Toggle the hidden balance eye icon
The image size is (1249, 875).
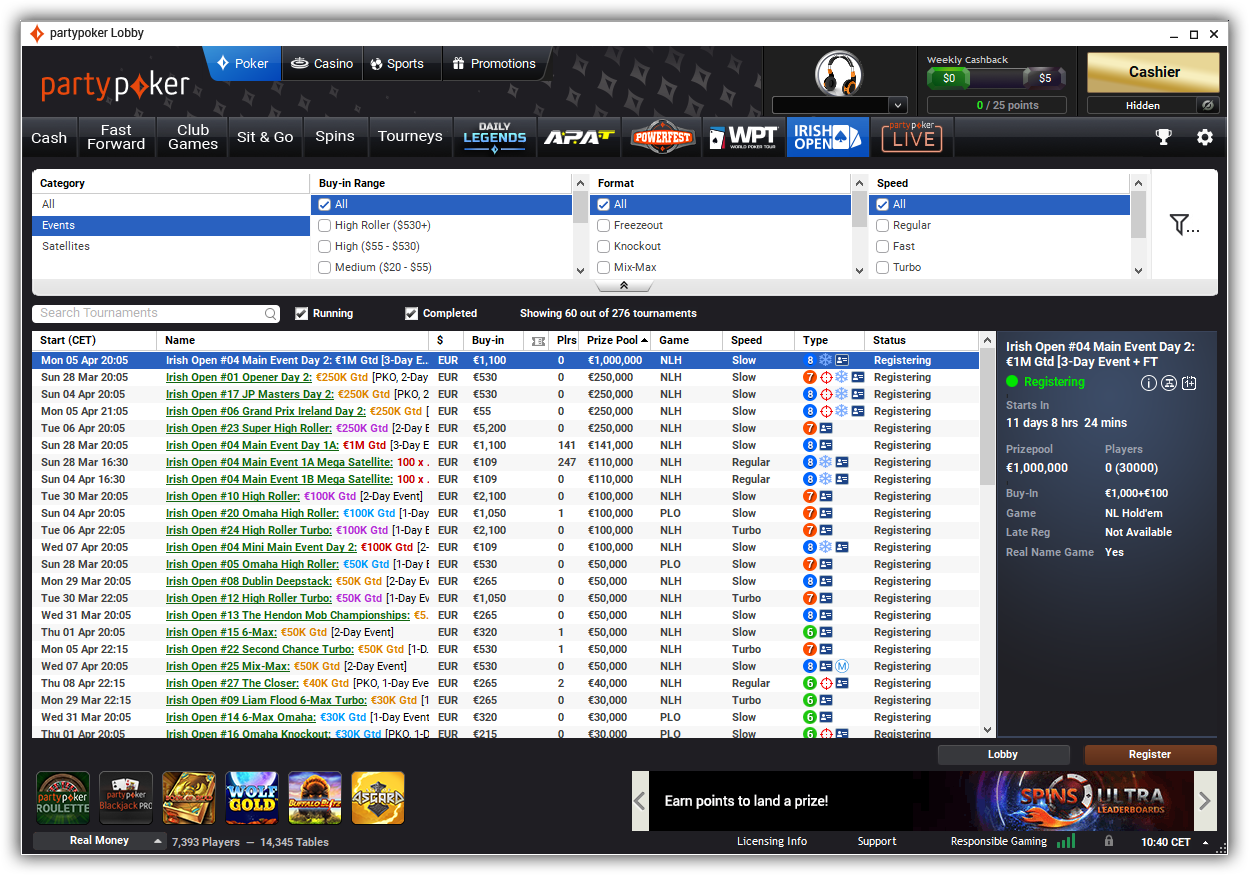(x=1208, y=105)
